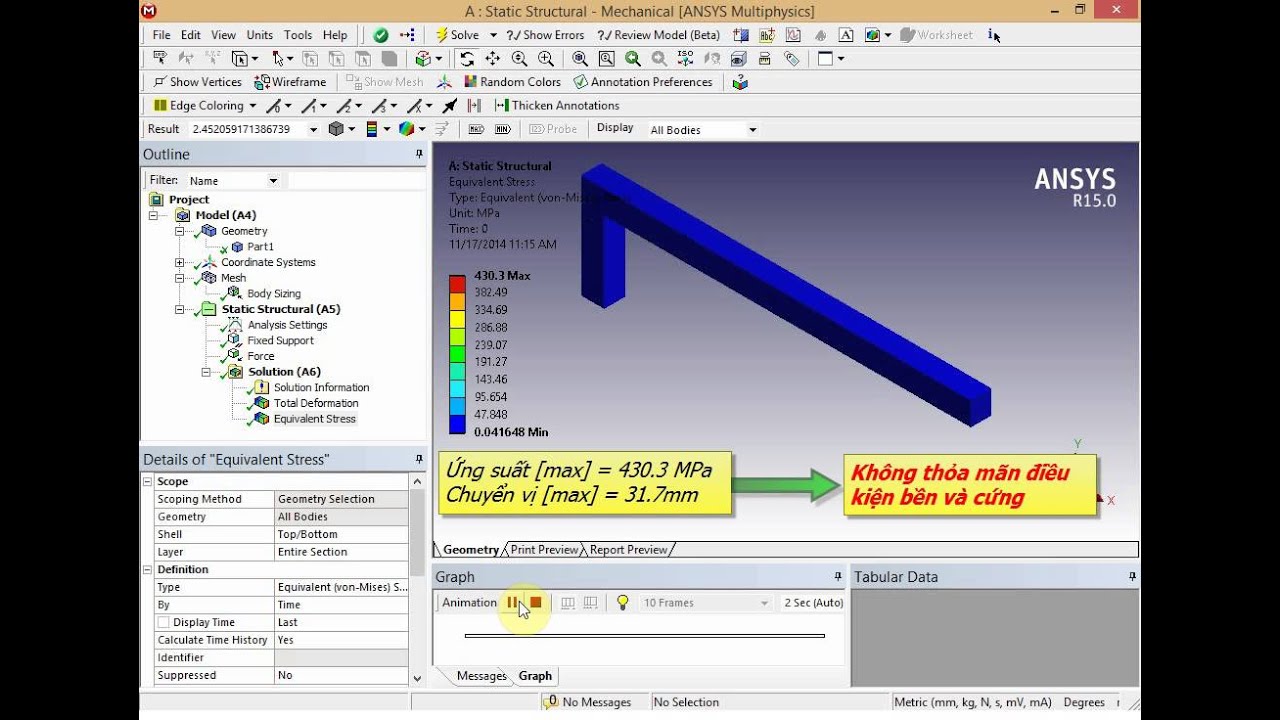
Task: Open the 2 Sec (Auto) animation duration dropdown
Action: pyautogui.click(x=813, y=602)
